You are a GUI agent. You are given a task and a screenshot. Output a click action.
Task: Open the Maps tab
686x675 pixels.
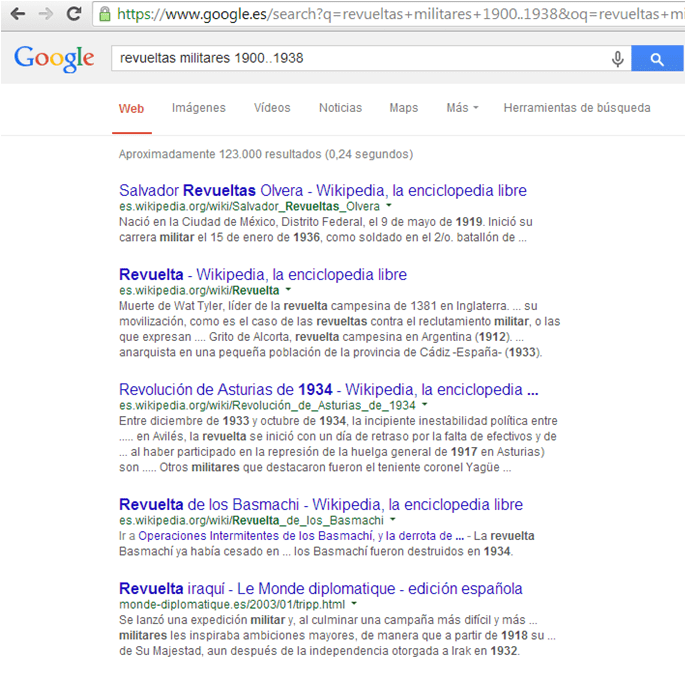pyautogui.click(x=404, y=108)
